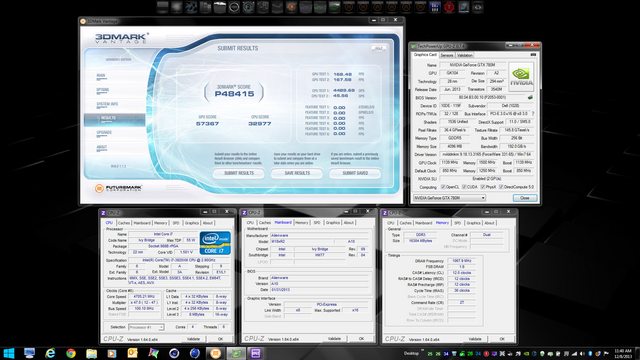Select the purple CPU-Z taskbar icon
Image resolution: width=640 pixels, height=360 pixels.
click(256, 353)
